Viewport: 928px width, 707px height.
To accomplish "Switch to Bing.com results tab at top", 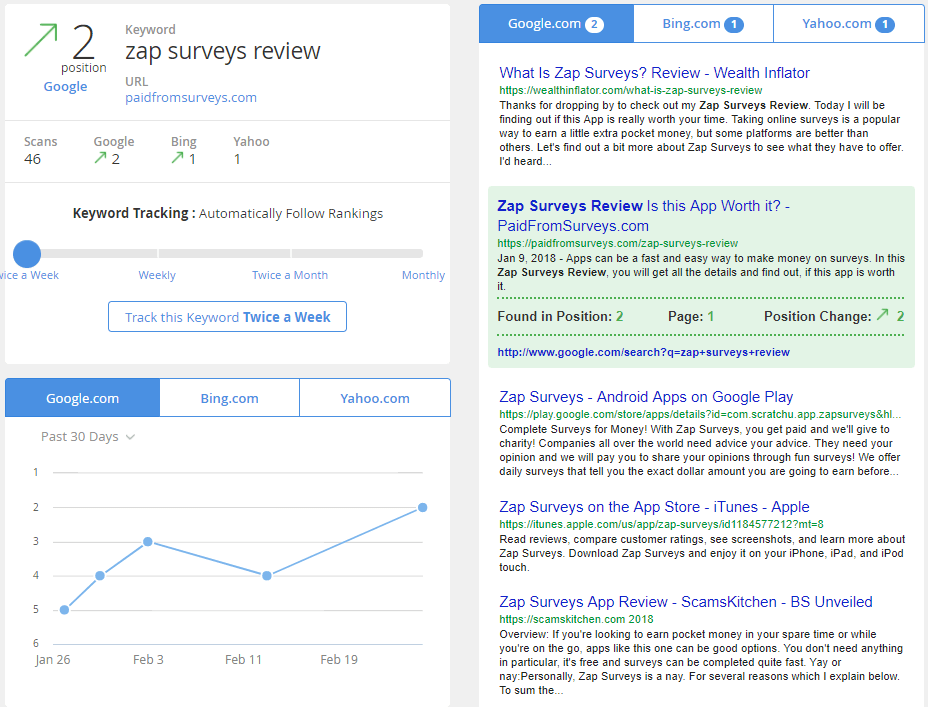I will click(x=703, y=24).
